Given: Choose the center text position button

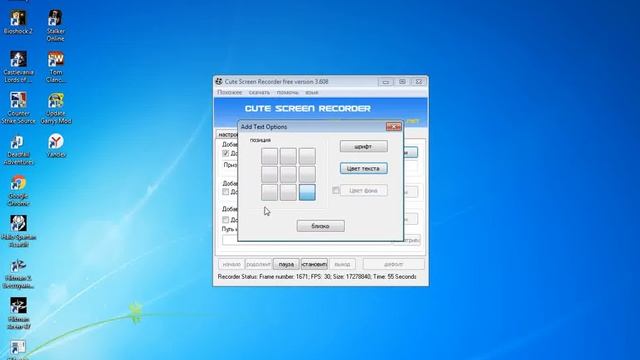Looking at the screenshot, I should point(288,174).
